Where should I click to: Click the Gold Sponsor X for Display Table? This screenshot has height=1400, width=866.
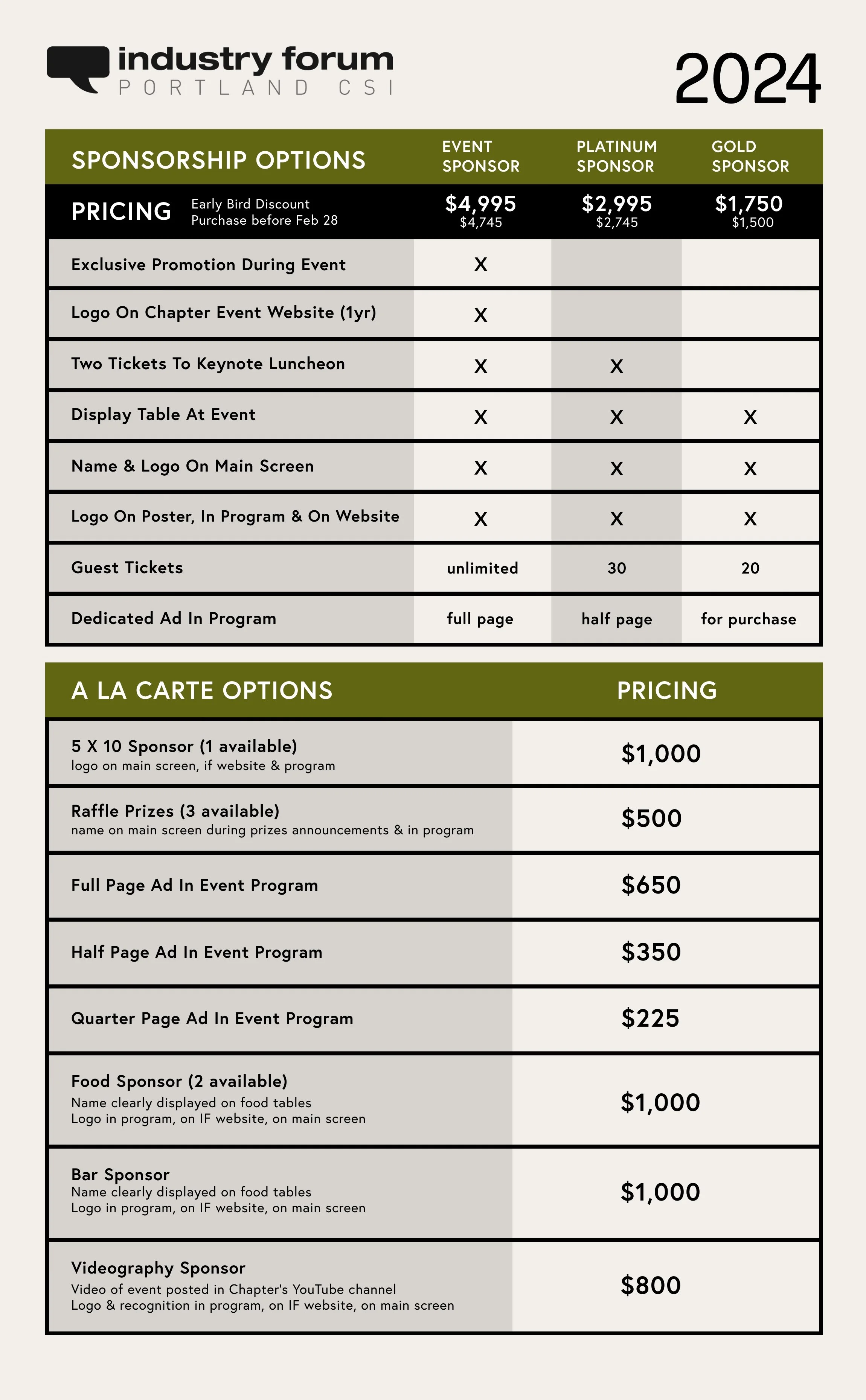pos(750,417)
